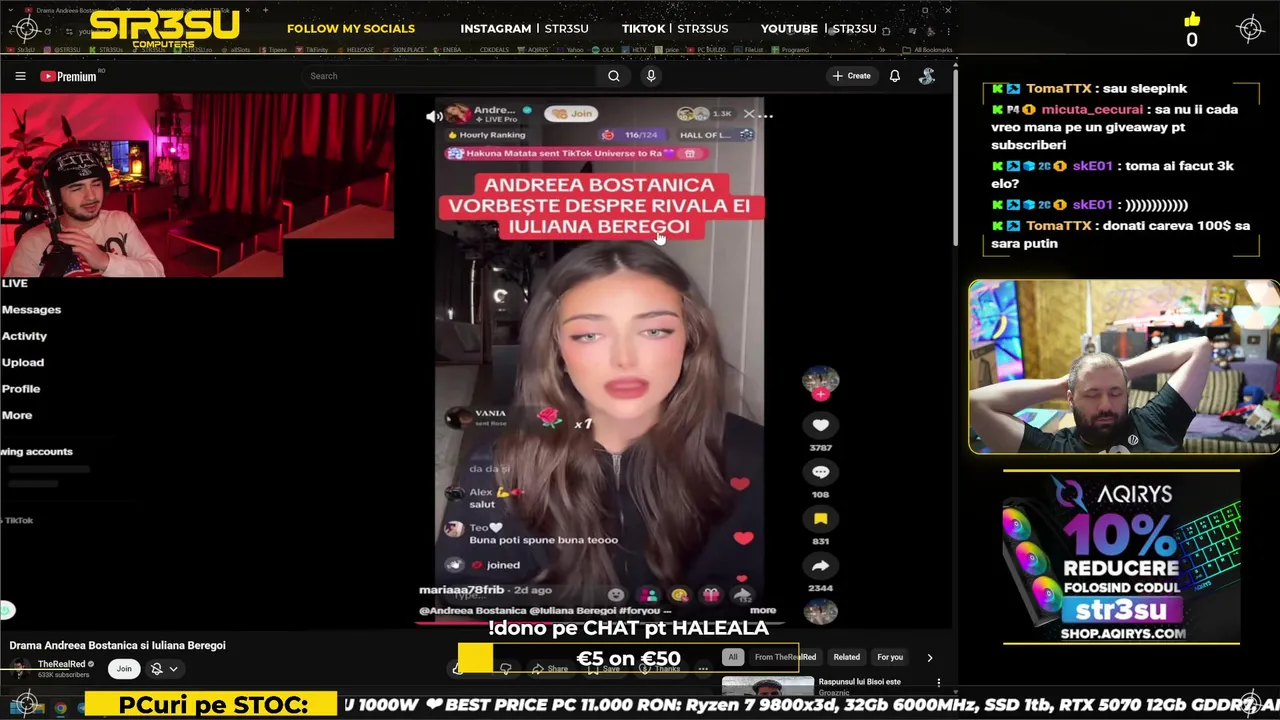Open TikTok comments bubble icon
This screenshot has height=720, width=1280.
[x=820, y=472]
